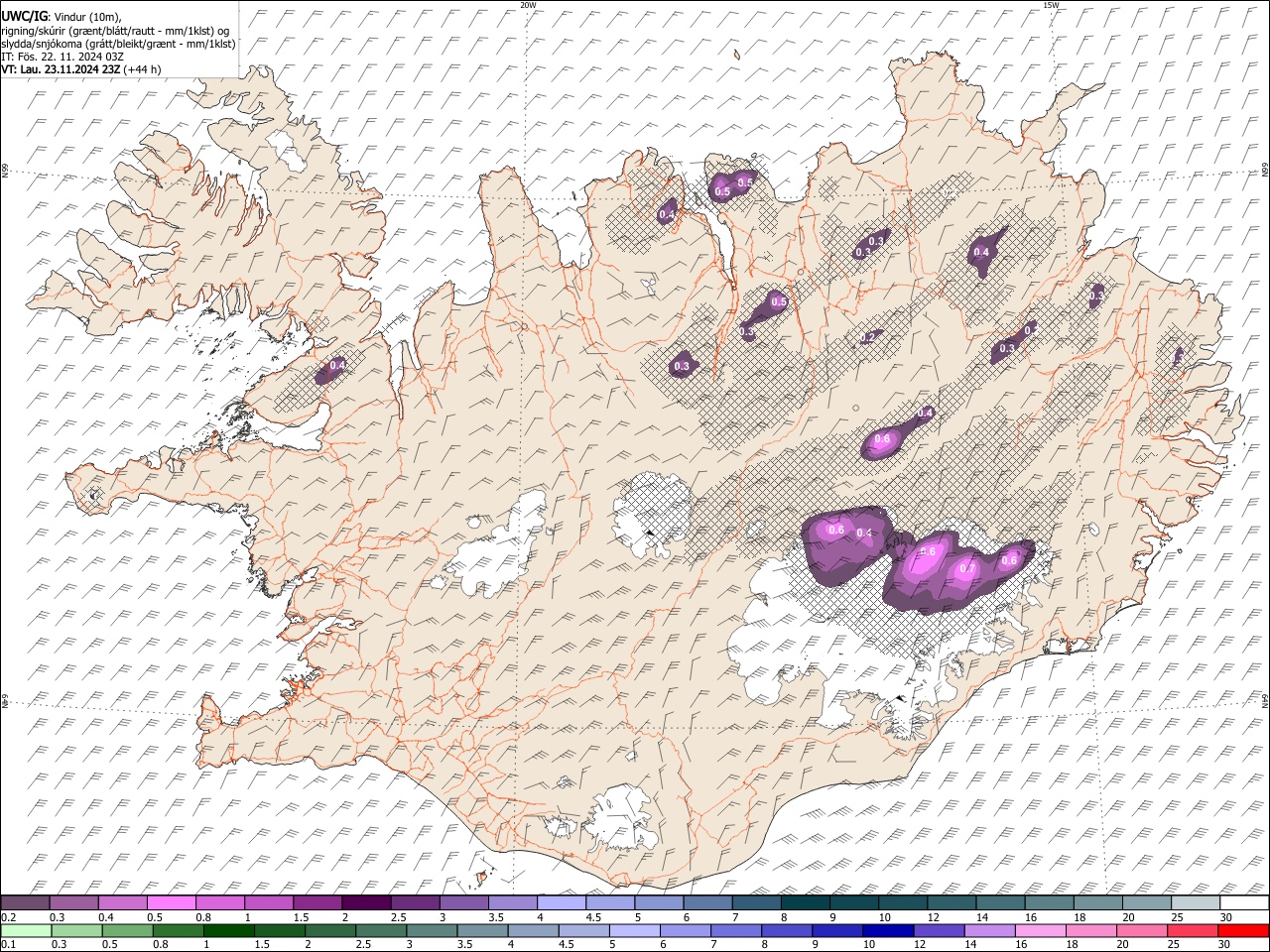Click the 'VT: Lau. 23.11.2024 23Z (+44 h)' line

coord(80,69)
